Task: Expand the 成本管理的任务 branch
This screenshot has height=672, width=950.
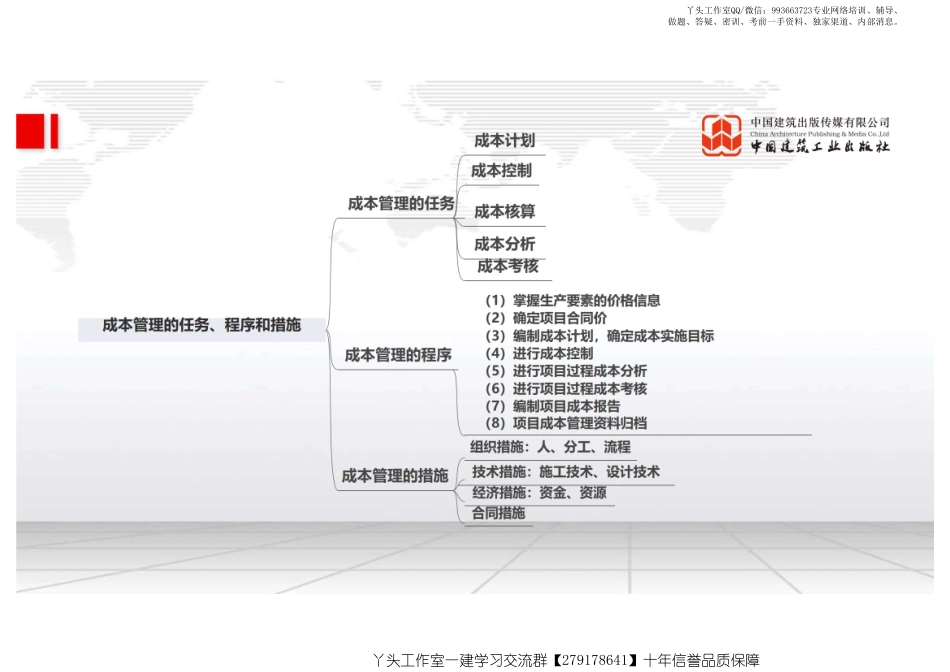Action: click(398, 202)
